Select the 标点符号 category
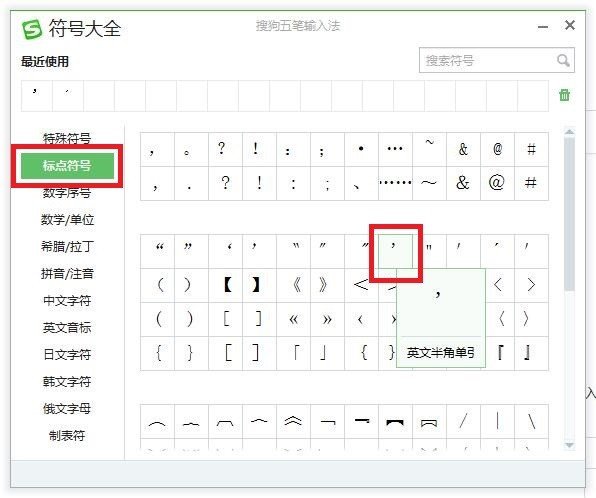Viewport: 596px width, 498px height. coord(67,166)
